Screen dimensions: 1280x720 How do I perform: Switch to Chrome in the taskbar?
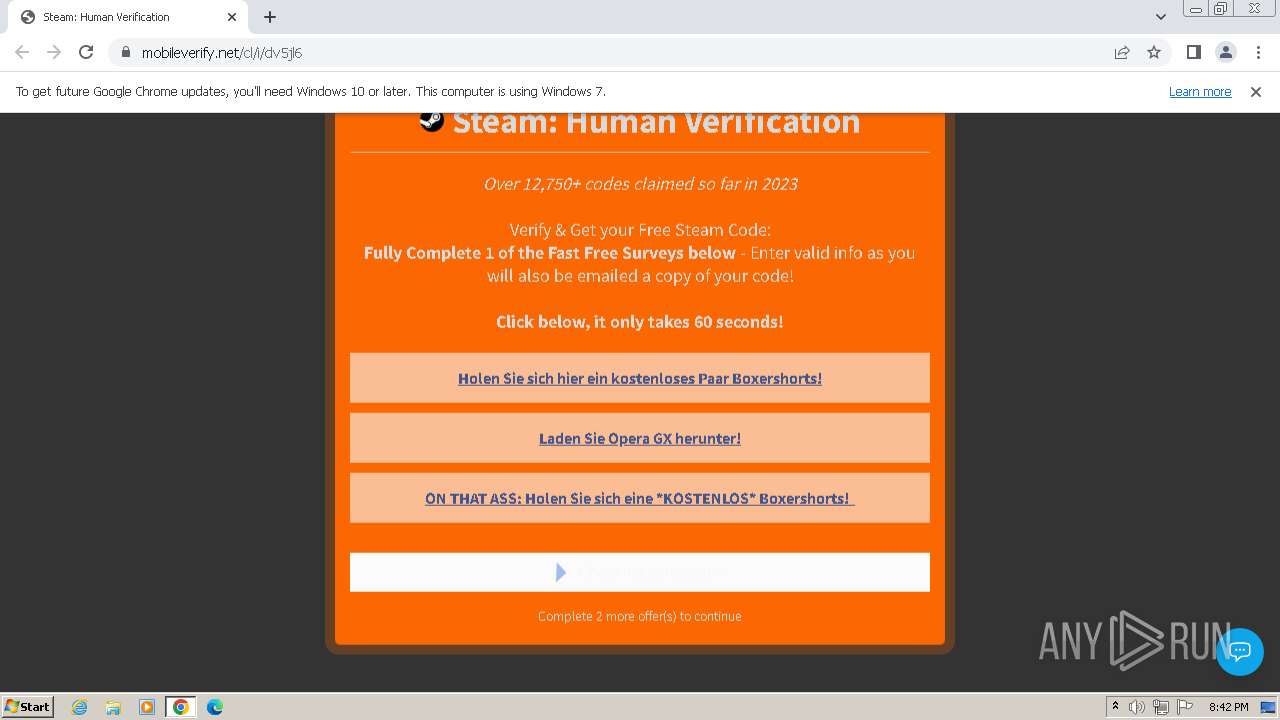[x=181, y=707]
